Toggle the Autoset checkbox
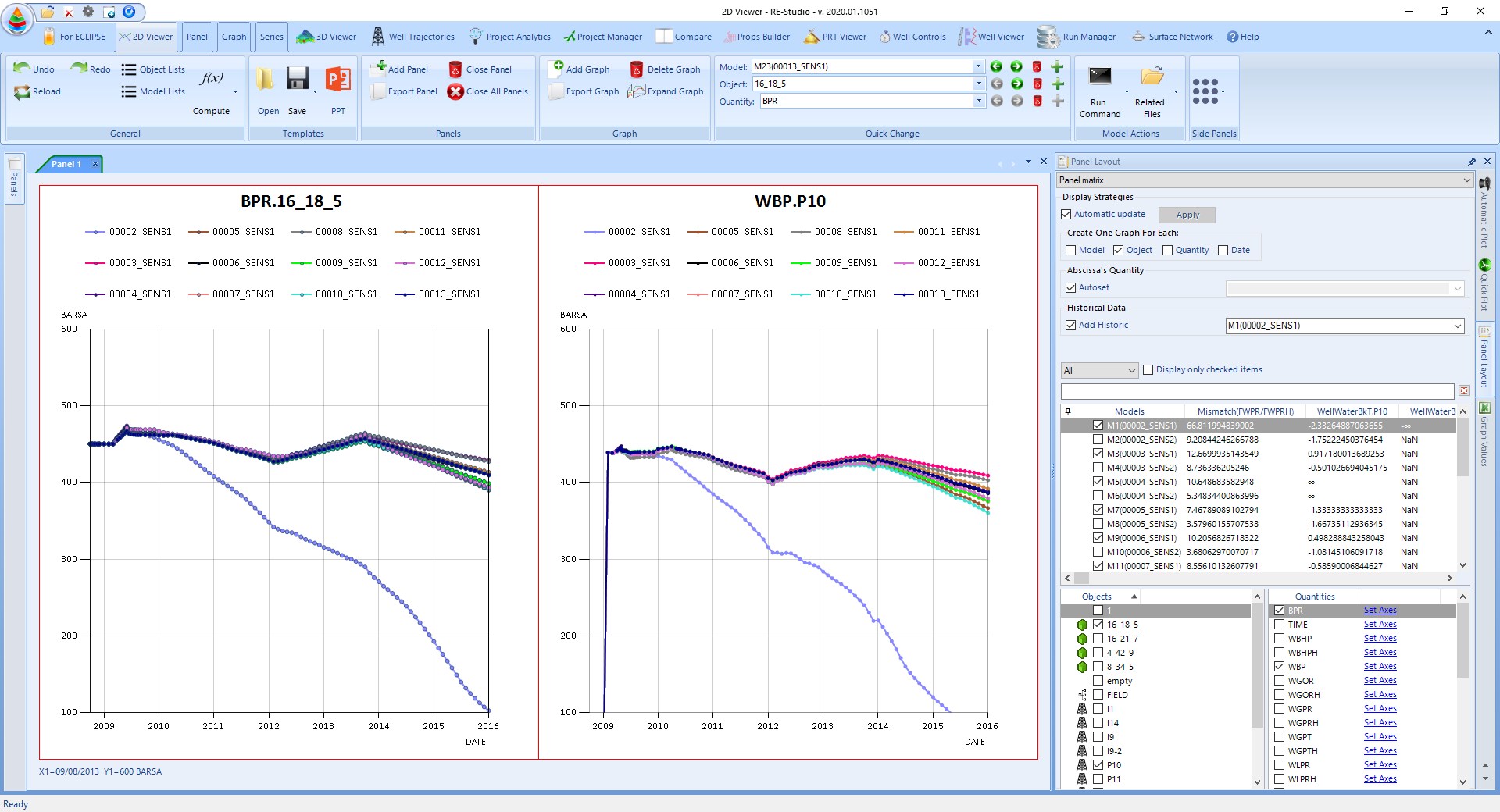The height and width of the screenshot is (812, 1500). (1071, 287)
